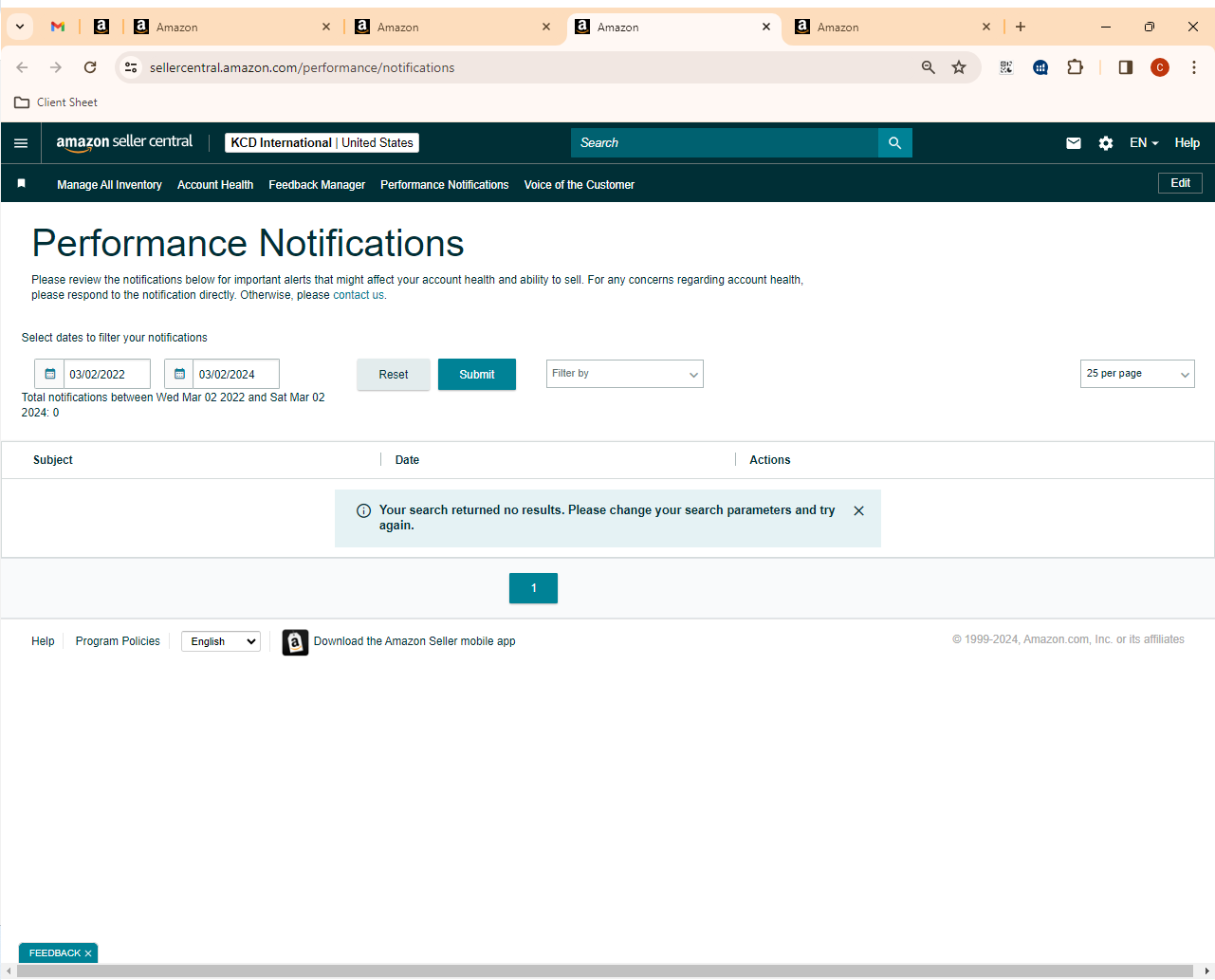This screenshot has height=980, width=1215.
Task: Dismiss the no results alert
Action: (x=858, y=510)
